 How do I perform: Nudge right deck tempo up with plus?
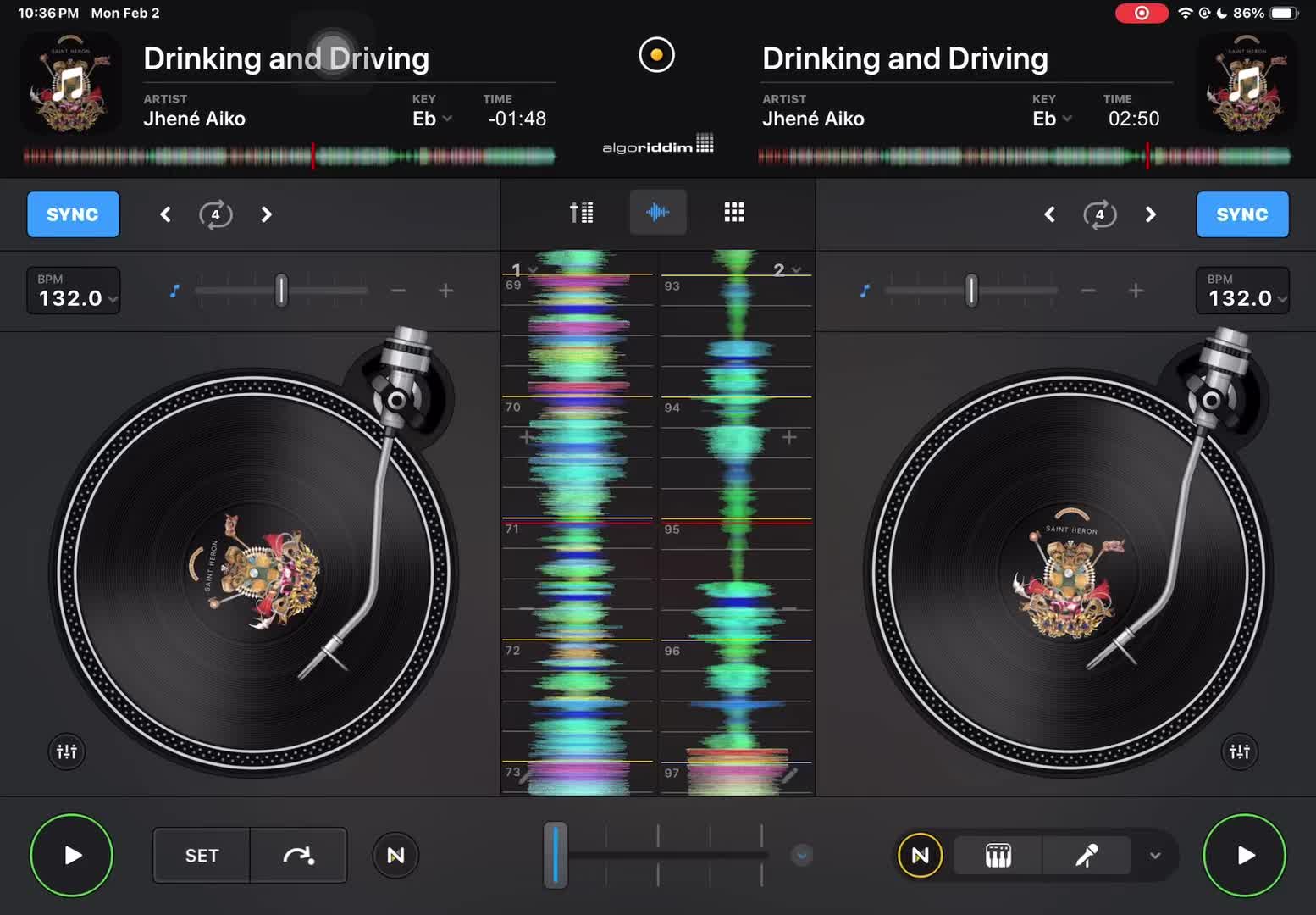(1136, 291)
